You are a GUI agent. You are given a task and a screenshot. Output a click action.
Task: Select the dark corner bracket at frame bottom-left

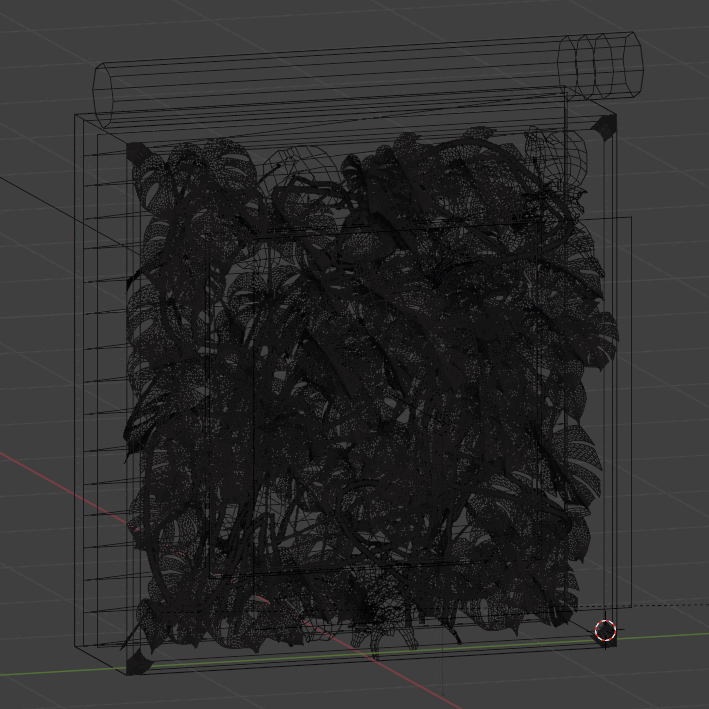point(138,662)
